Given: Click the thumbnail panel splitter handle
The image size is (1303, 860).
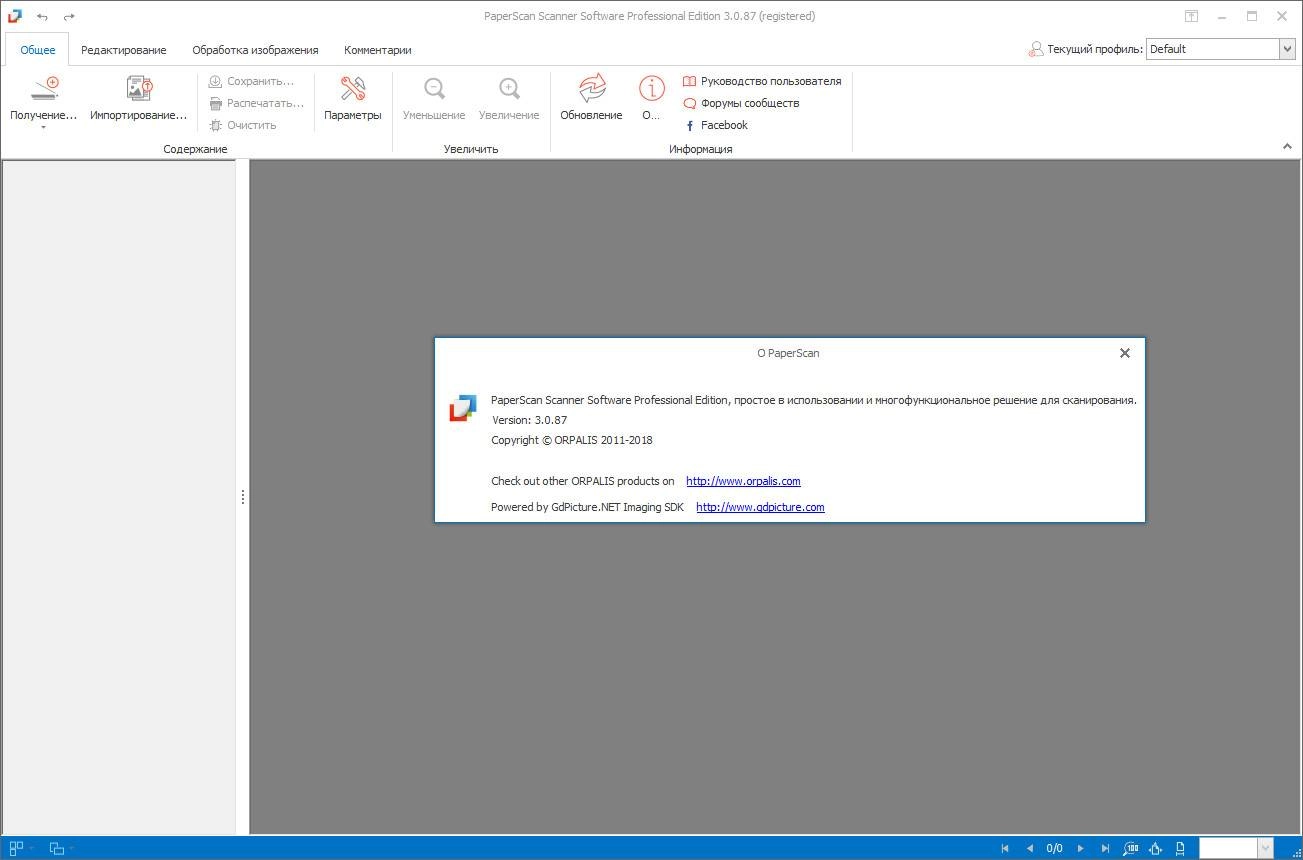Looking at the screenshot, I should 242,497.
